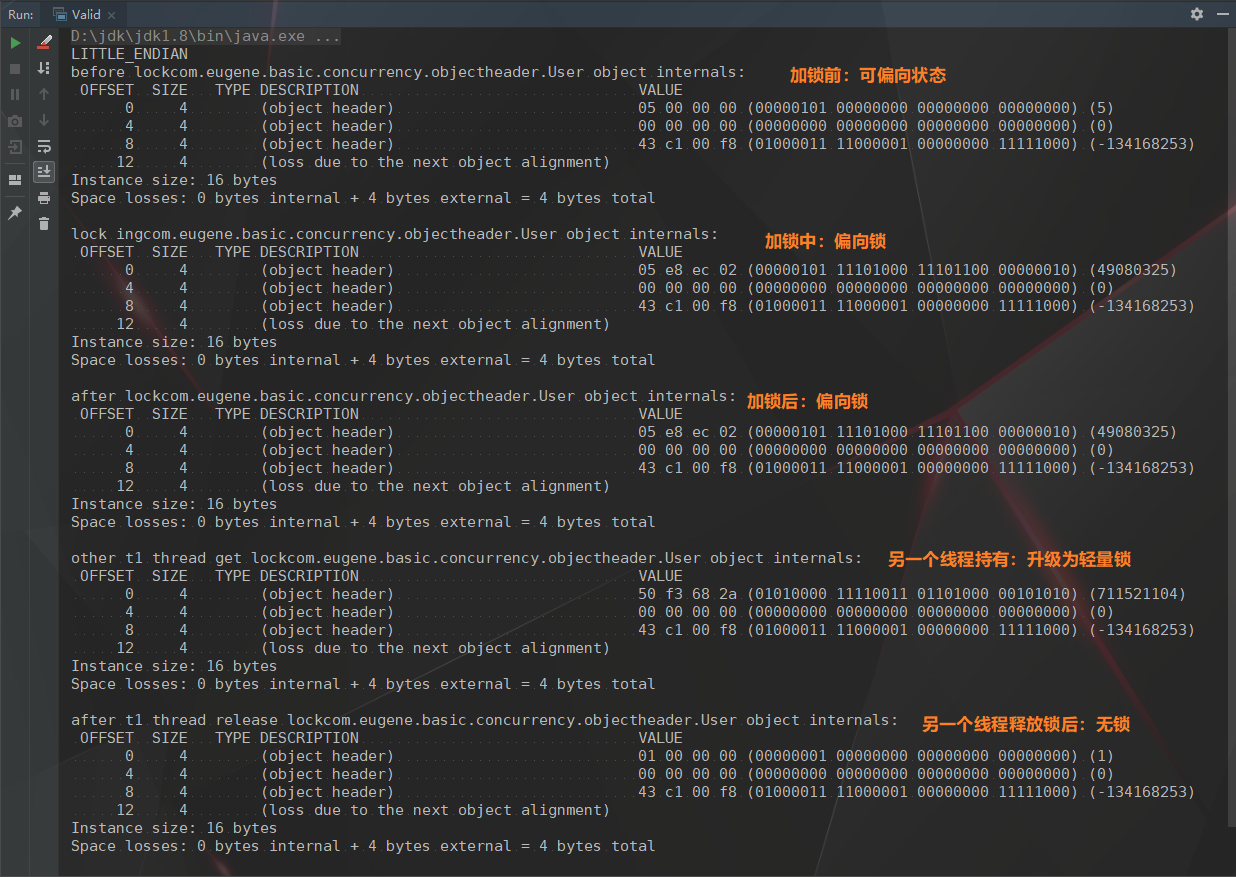
Task: Click the 'after t1 thread release lock' heading line
Action: click(484, 720)
